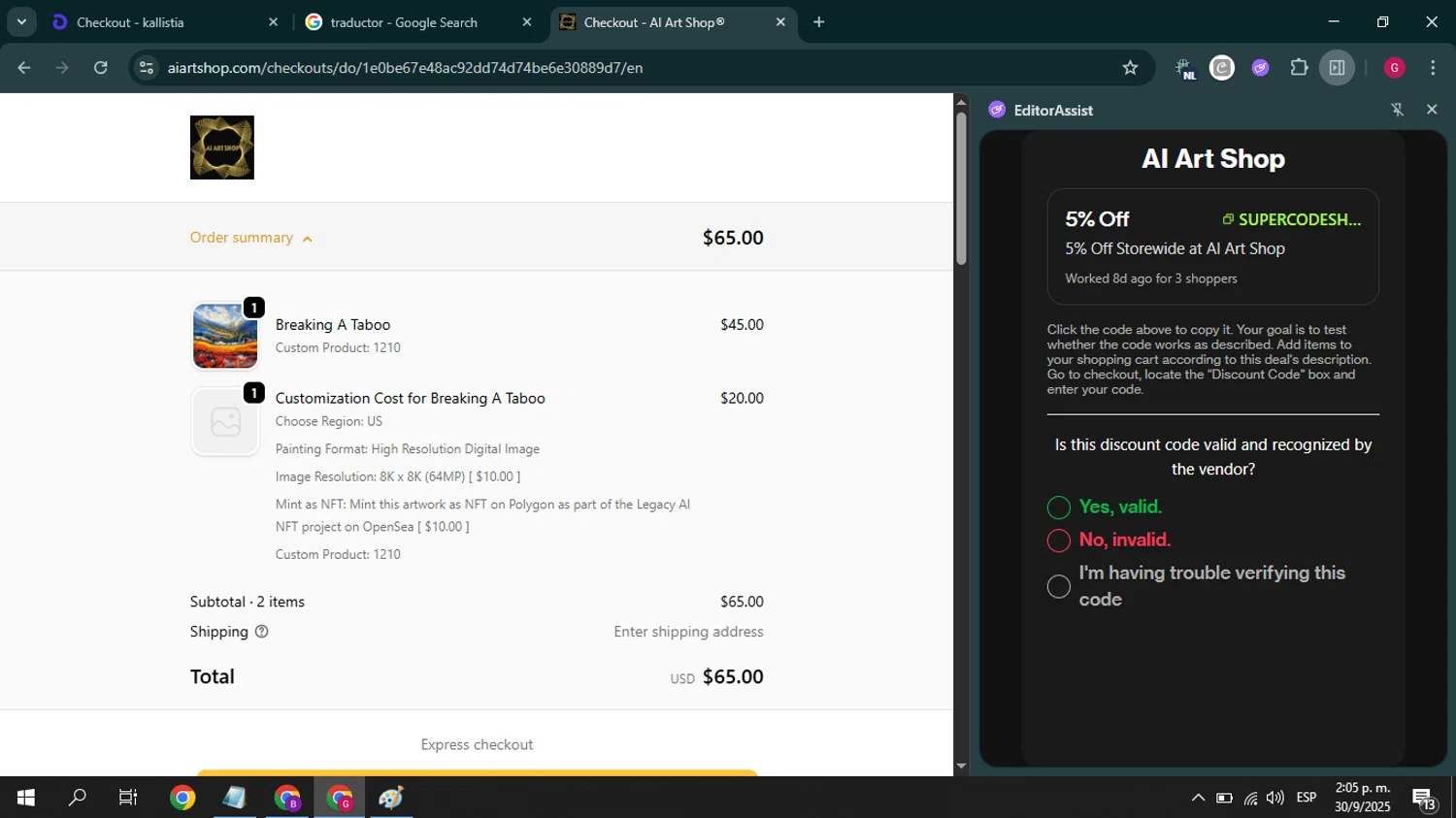The width and height of the screenshot is (1456, 818).
Task: Close the EditorAssist side panel
Action: point(1432,110)
